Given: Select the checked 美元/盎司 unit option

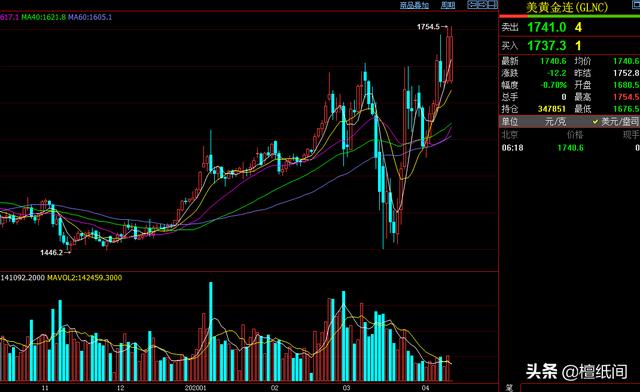Looking at the screenshot, I should (615, 121).
